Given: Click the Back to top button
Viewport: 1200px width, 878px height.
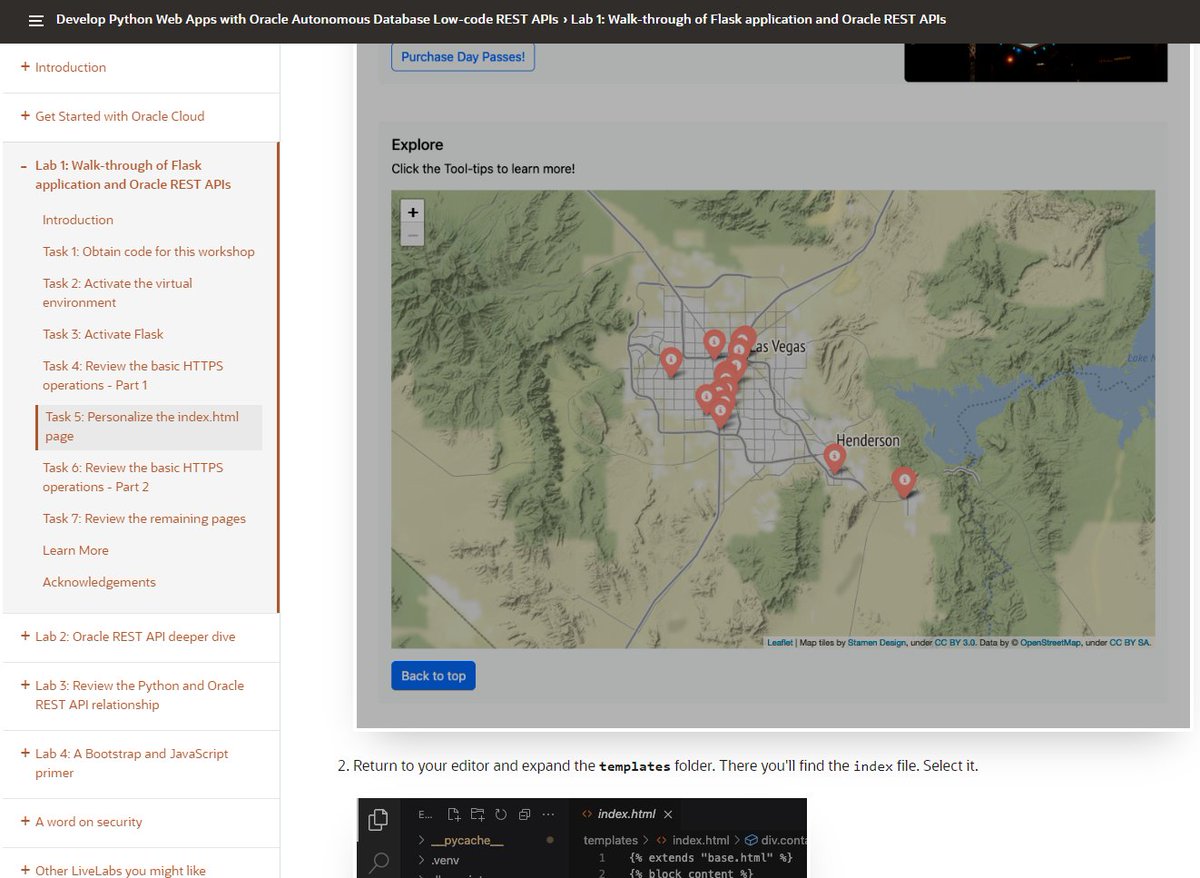Looking at the screenshot, I should click(x=432, y=675).
